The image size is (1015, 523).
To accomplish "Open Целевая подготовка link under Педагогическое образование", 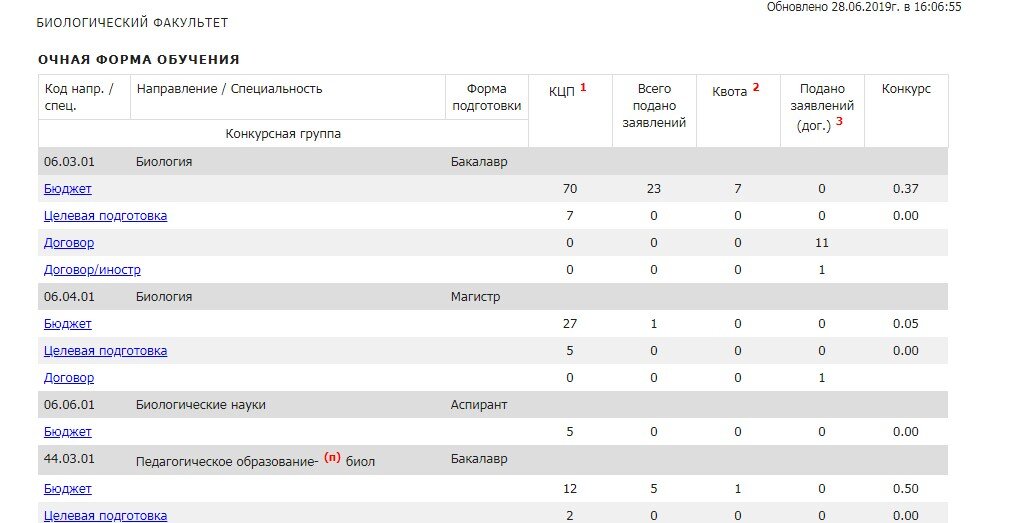I will click(x=106, y=515).
